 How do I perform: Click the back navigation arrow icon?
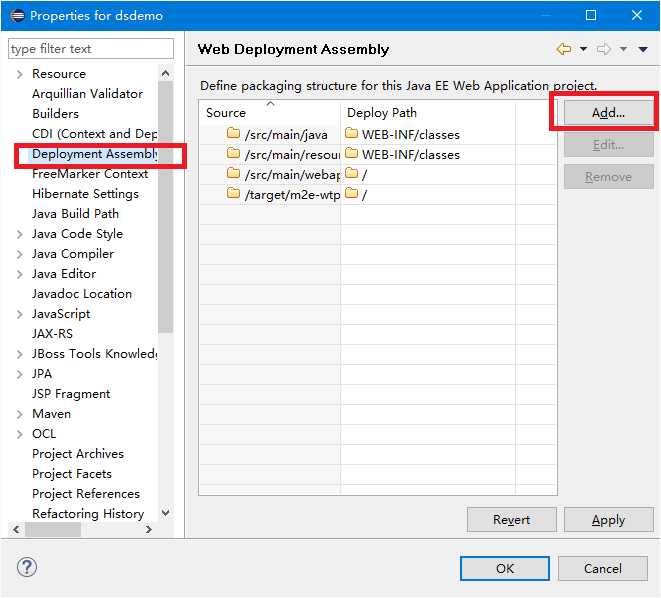[564, 49]
